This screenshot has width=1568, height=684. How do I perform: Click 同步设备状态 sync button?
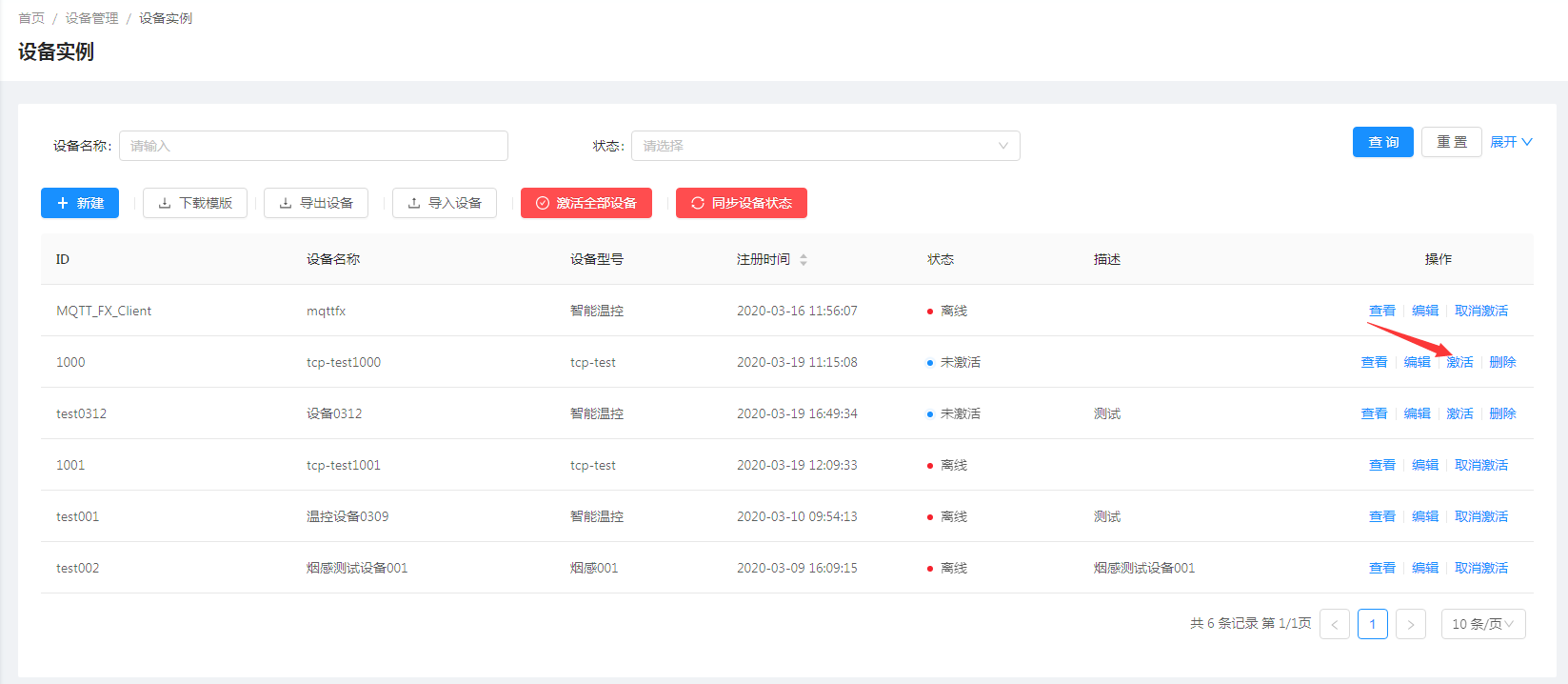742,203
